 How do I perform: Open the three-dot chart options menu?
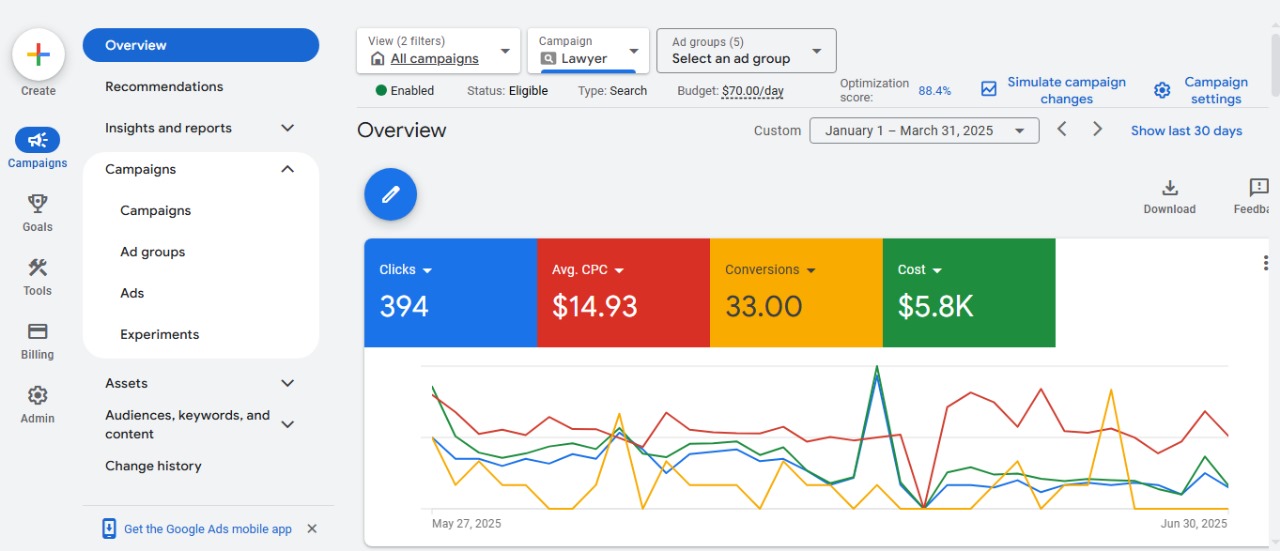tap(1266, 263)
